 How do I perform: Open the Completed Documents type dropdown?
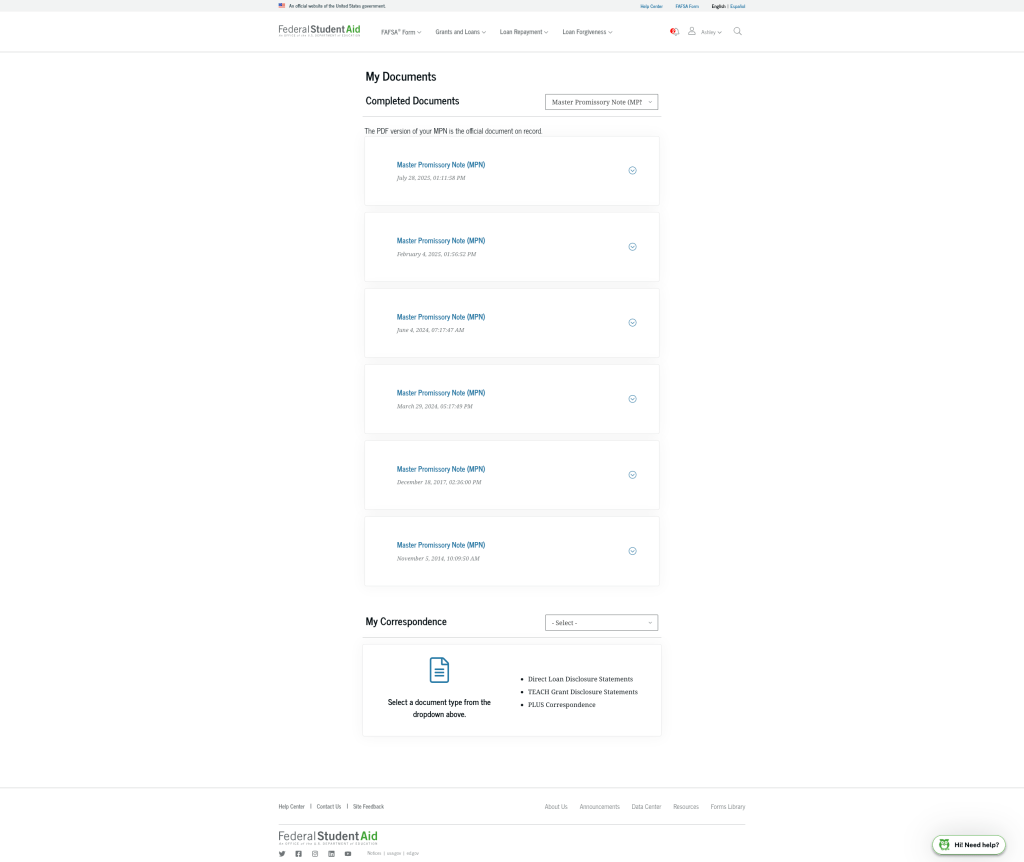tap(601, 102)
